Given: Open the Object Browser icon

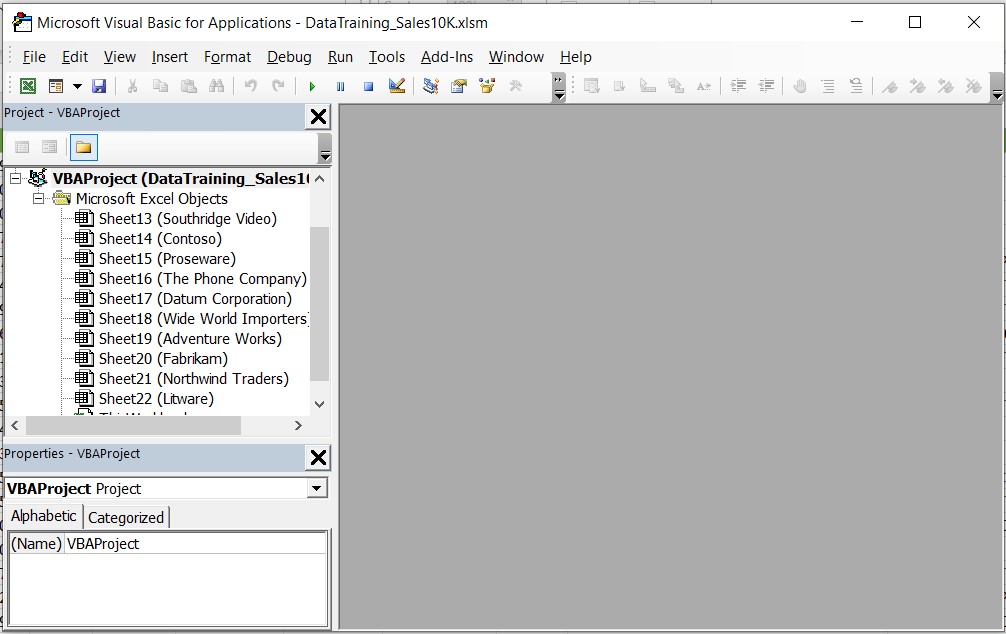Looking at the screenshot, I should click(487, 86).
